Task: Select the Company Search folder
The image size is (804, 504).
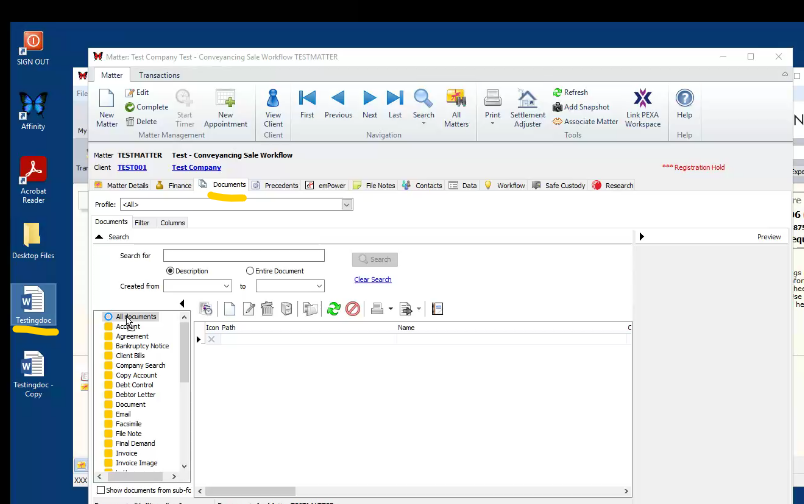Action: (x=140, y=365)
